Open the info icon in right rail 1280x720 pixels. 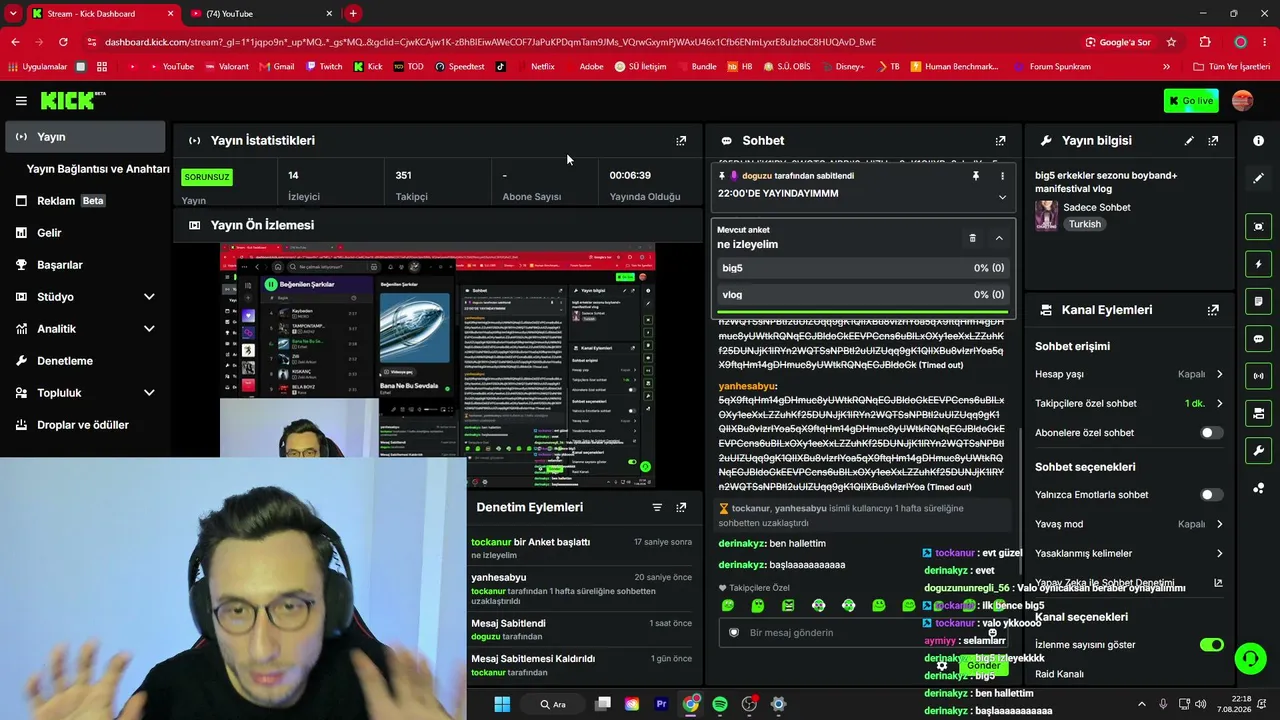(x=1258, y=141)
